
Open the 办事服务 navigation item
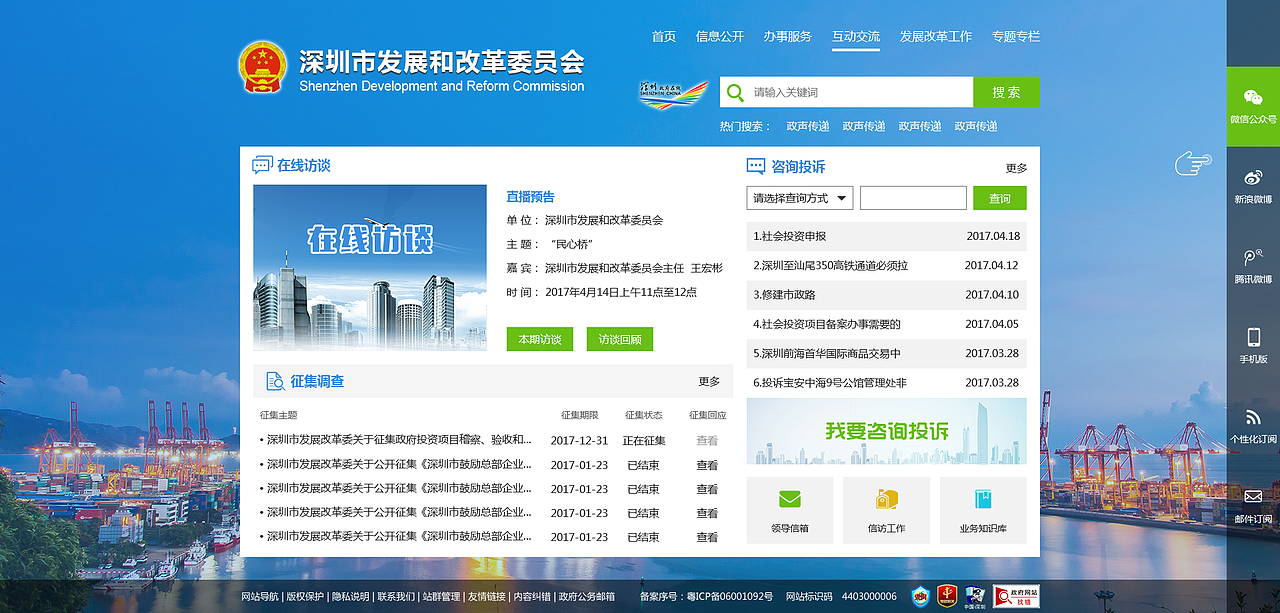pos(788,36)
